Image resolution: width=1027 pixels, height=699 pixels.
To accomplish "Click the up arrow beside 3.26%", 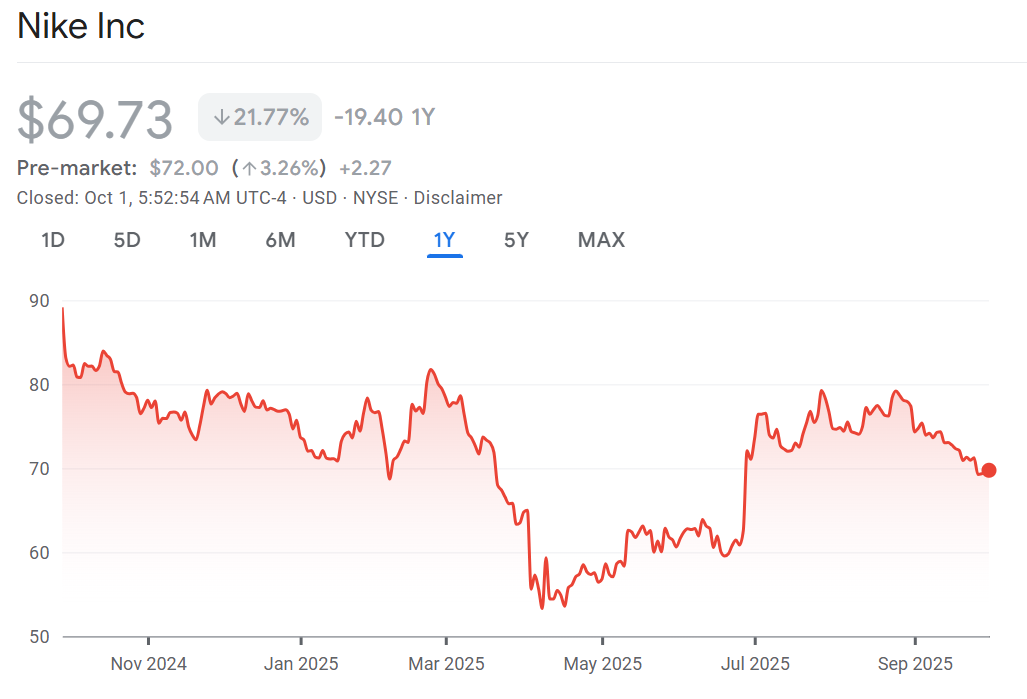I will (249, 168).
